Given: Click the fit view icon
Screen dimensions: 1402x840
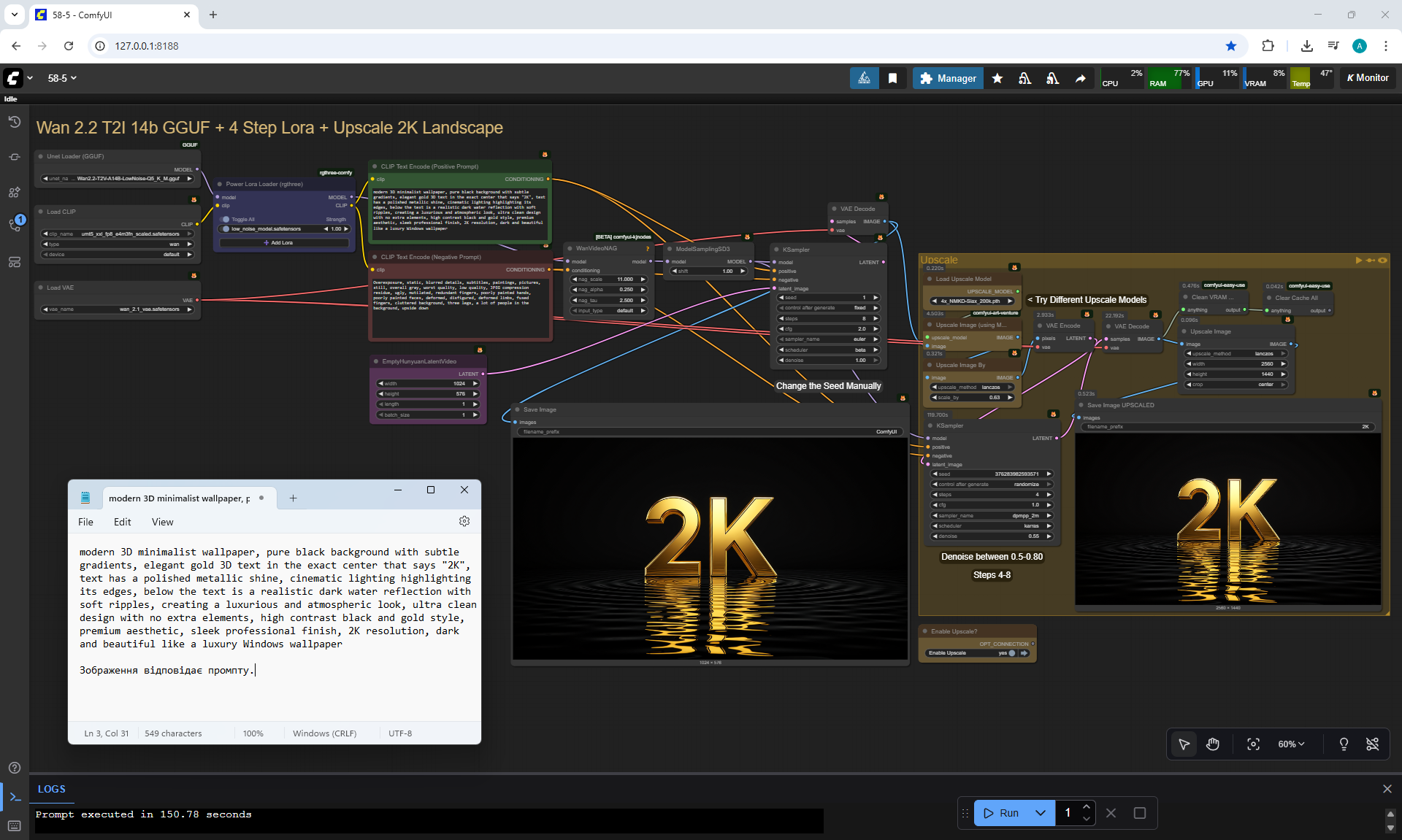Looking at the screenshot, I should coord(1253,744).
